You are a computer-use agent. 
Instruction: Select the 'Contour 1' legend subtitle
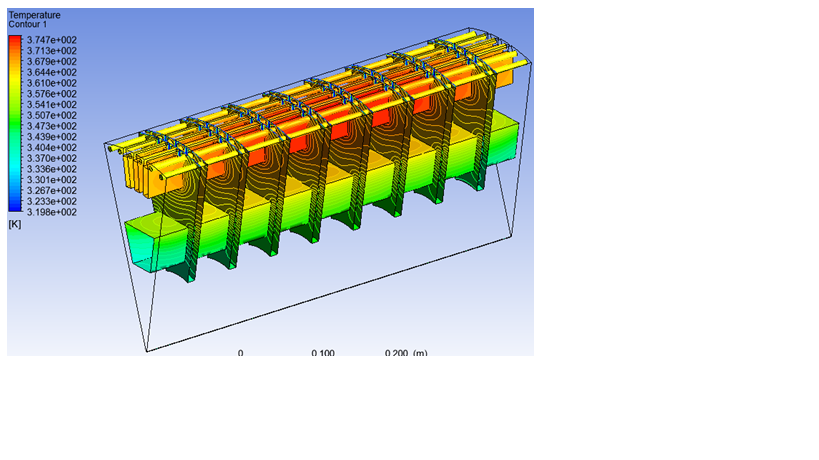tap(28, 25)
